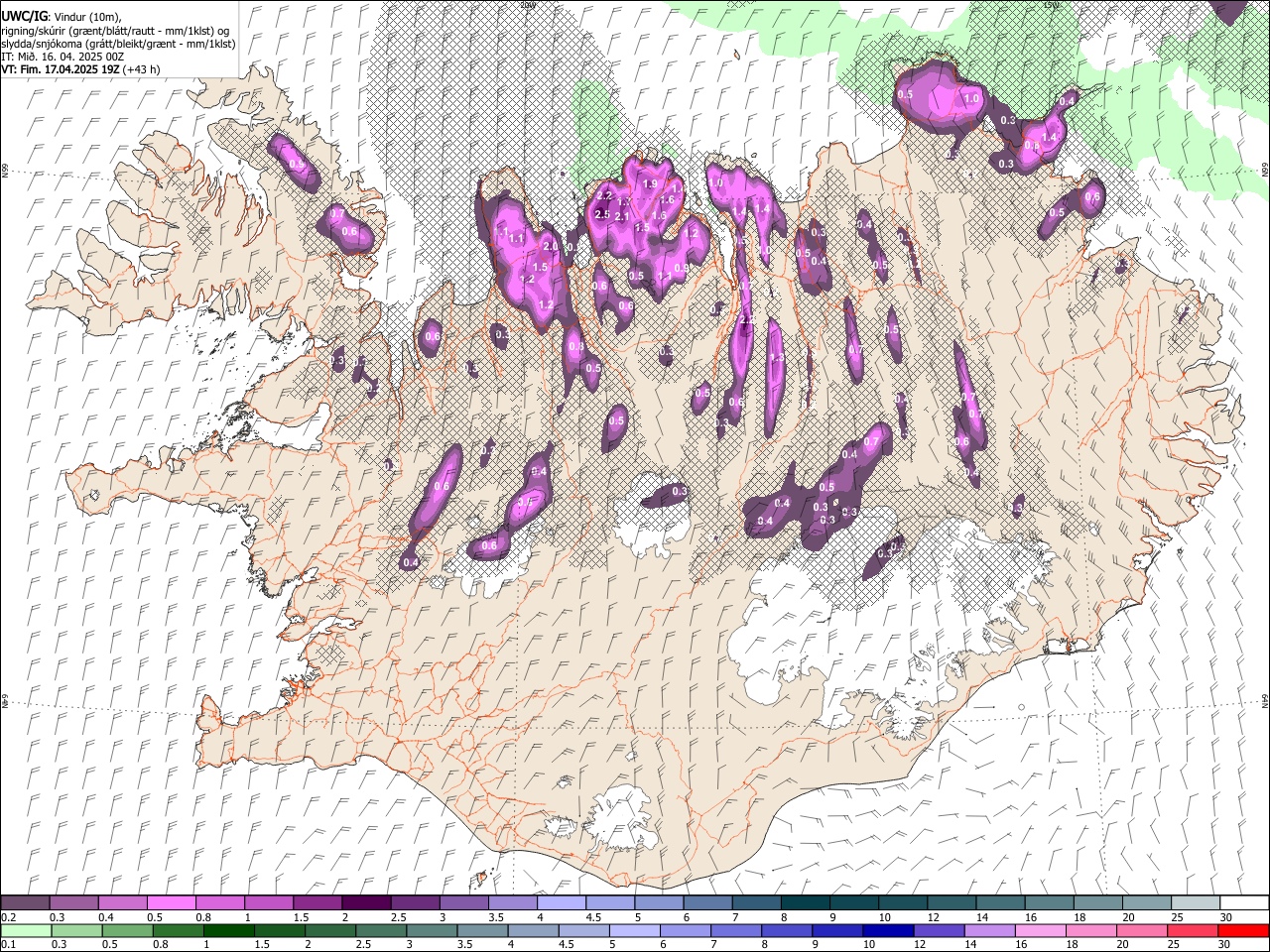Viewport: 1270px width, 952px height.
Task: Click the 1–1.5 upper-row magenta swatch
Action: pos(269,902)
